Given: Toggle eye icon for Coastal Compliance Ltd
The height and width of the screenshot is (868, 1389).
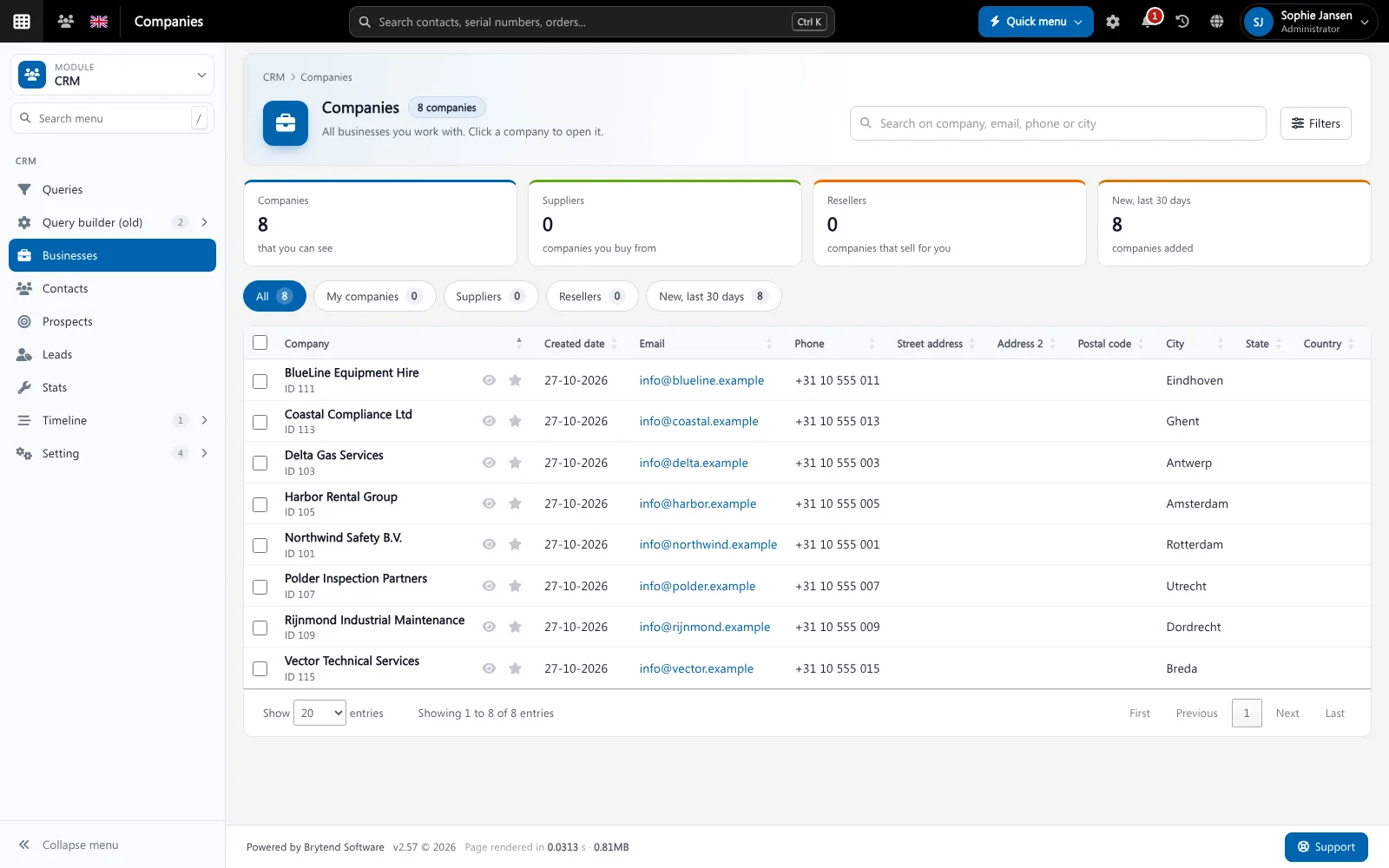Looking at the screenshot, I should (489, 421).
